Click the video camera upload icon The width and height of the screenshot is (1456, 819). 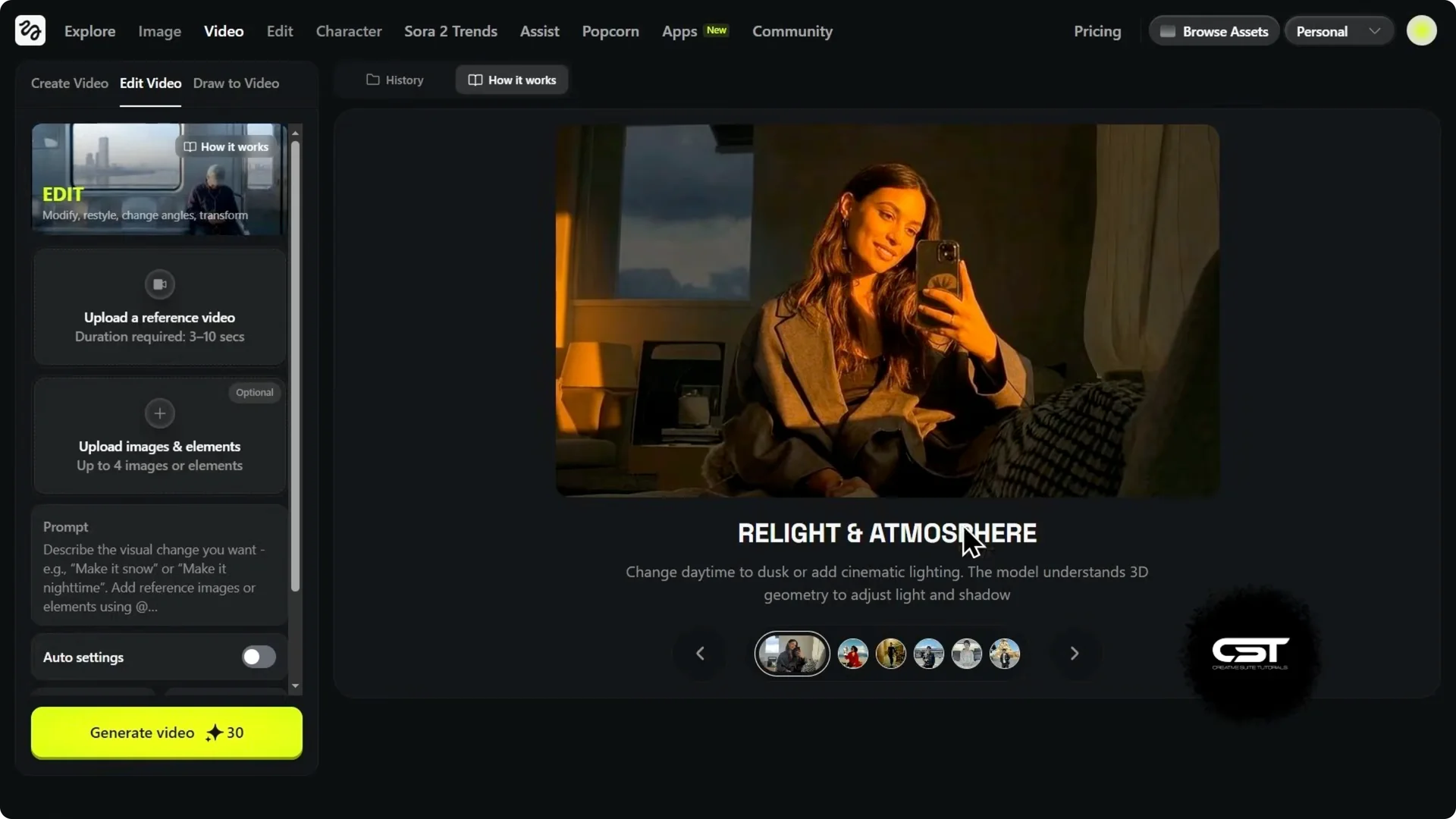tap(160, 284)
